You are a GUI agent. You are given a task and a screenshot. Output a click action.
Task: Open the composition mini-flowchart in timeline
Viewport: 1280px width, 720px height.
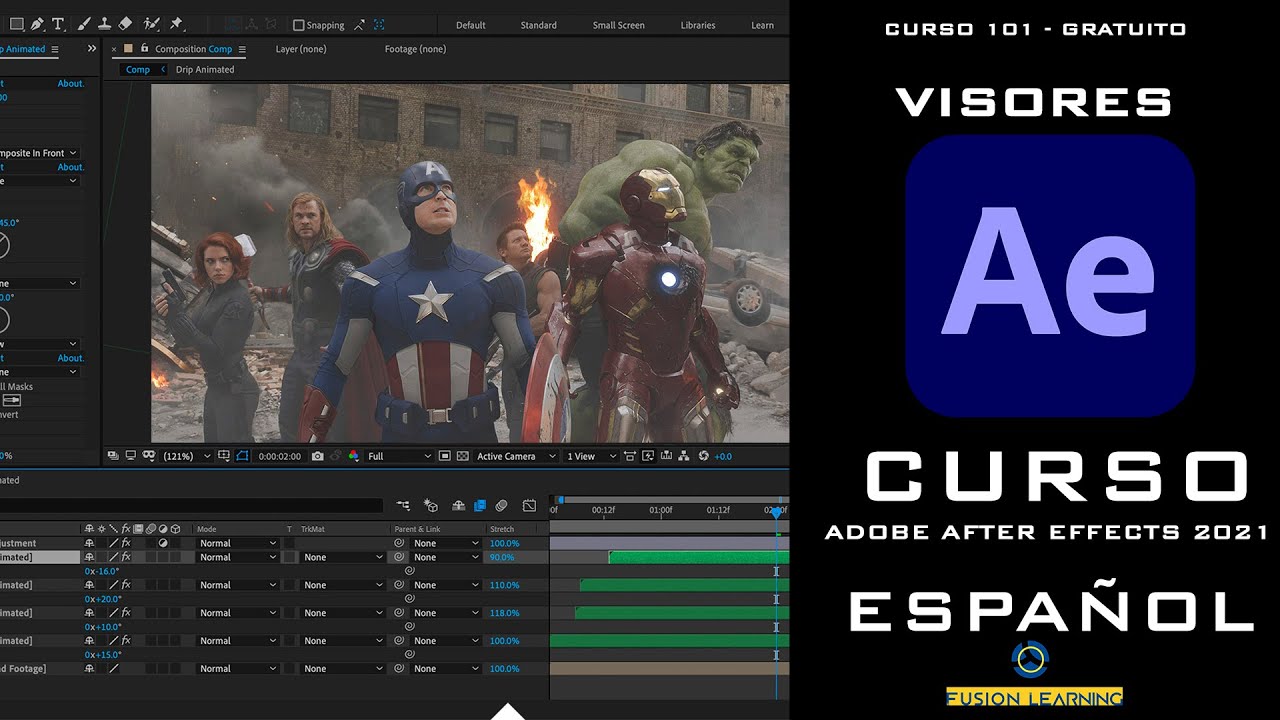point(403,506)
